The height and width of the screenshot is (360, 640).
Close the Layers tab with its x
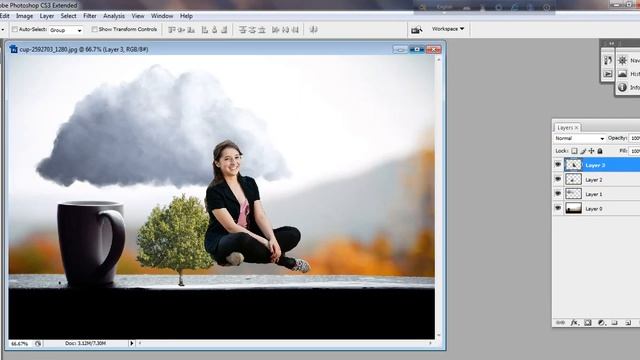(577, 128)
